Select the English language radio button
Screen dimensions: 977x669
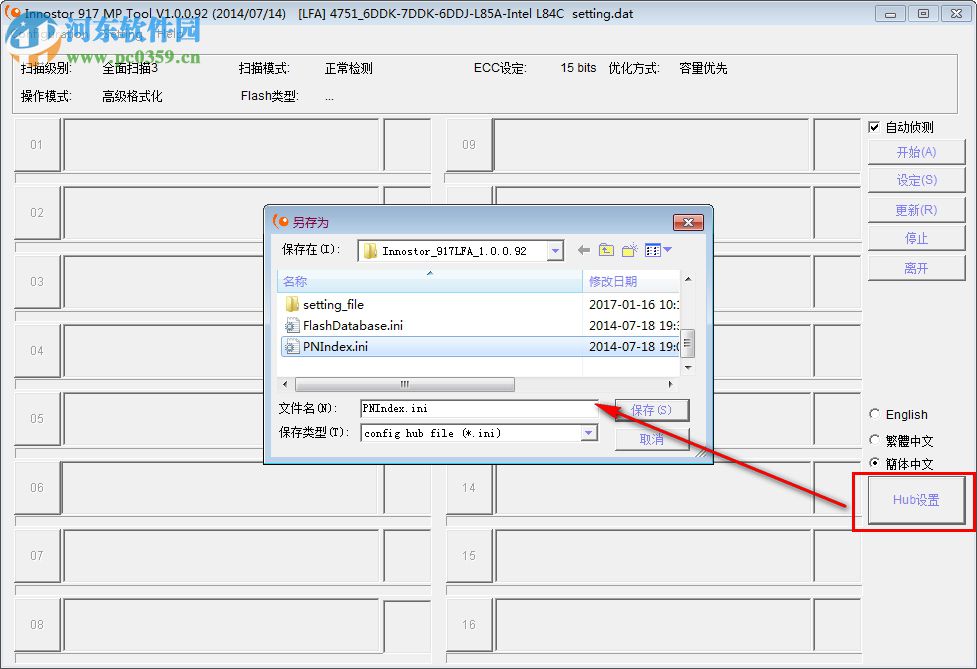(874, 413)
